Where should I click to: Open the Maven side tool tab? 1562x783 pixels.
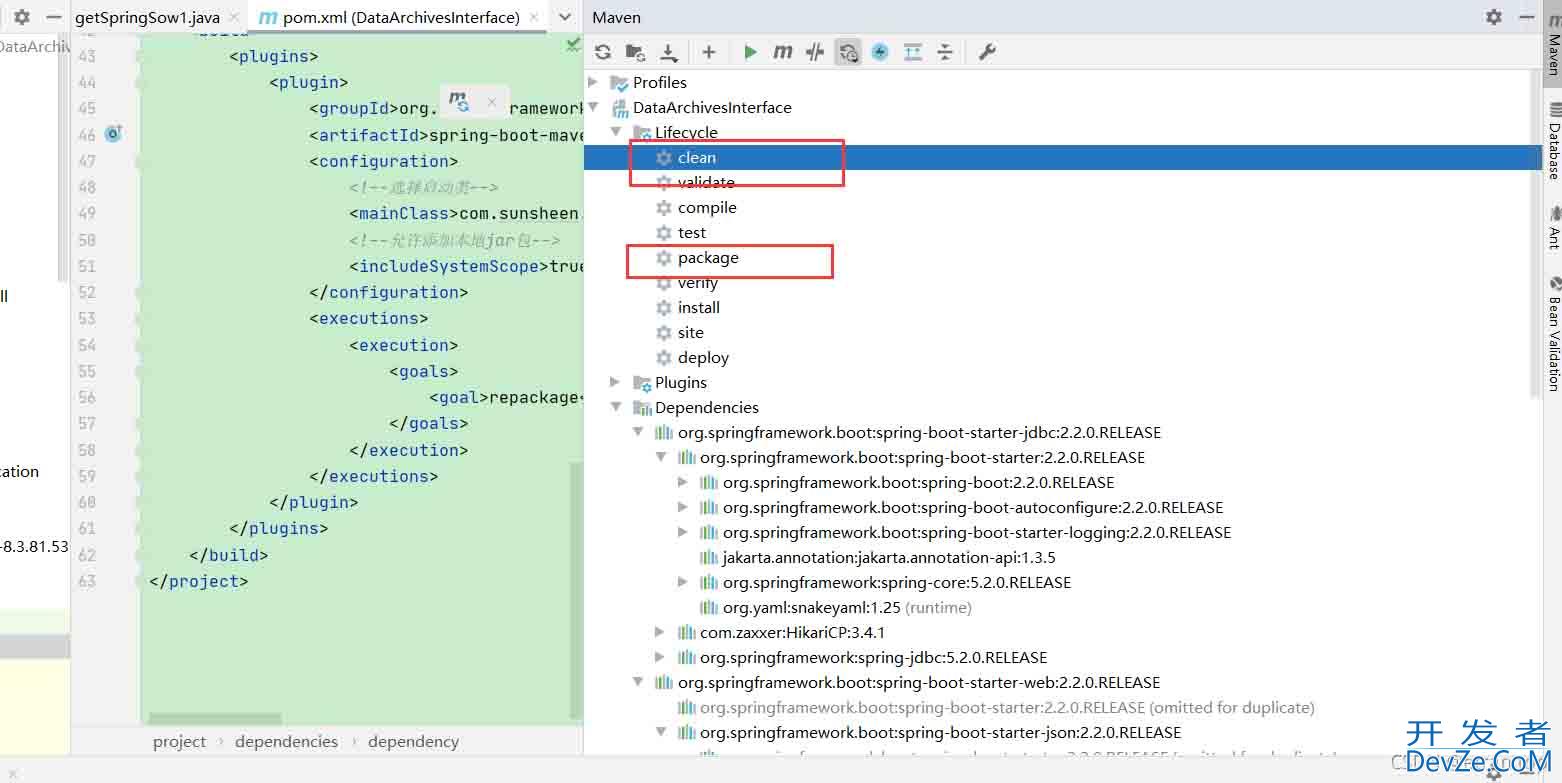tap(1553, 44)
